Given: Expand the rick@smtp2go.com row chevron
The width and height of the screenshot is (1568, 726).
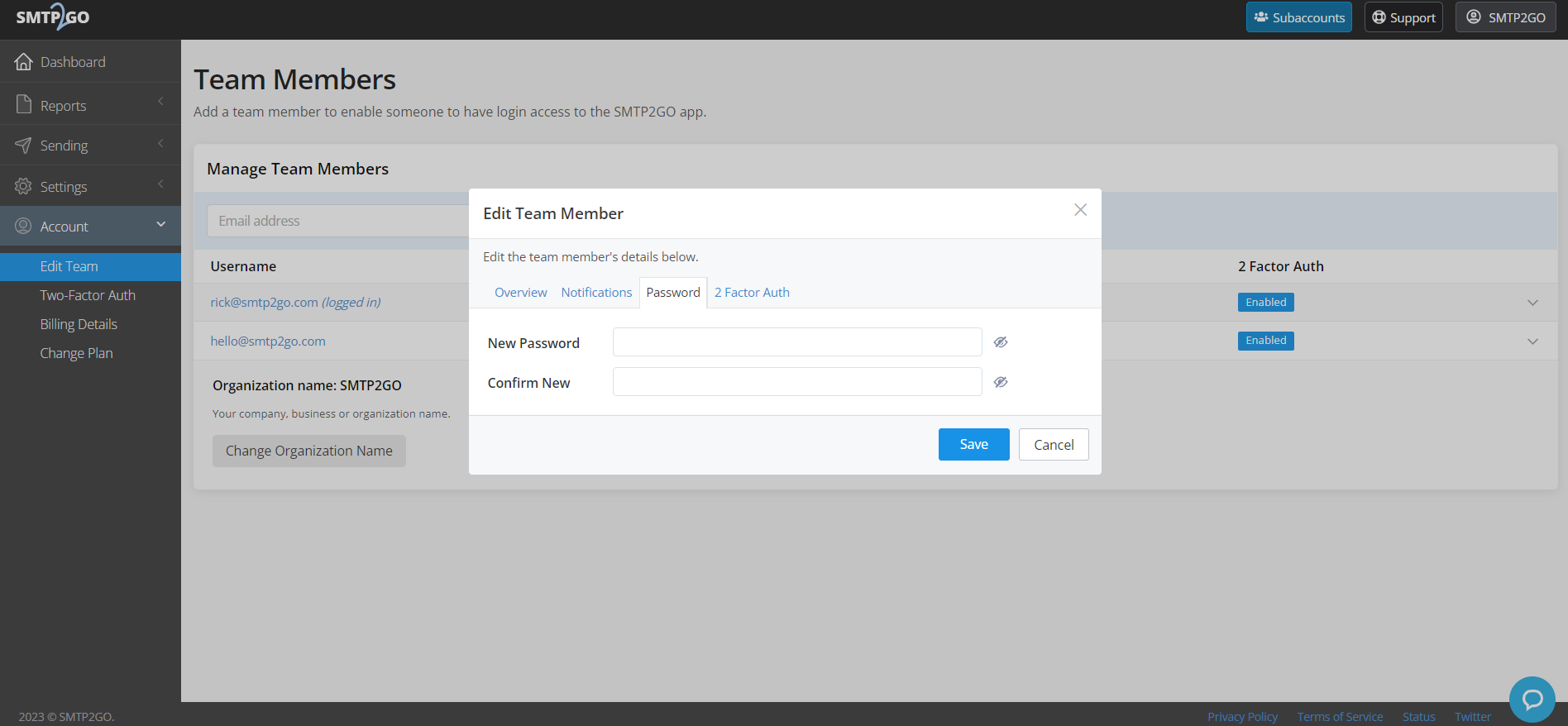Looking at the screenshot, I should [1532, 303].
